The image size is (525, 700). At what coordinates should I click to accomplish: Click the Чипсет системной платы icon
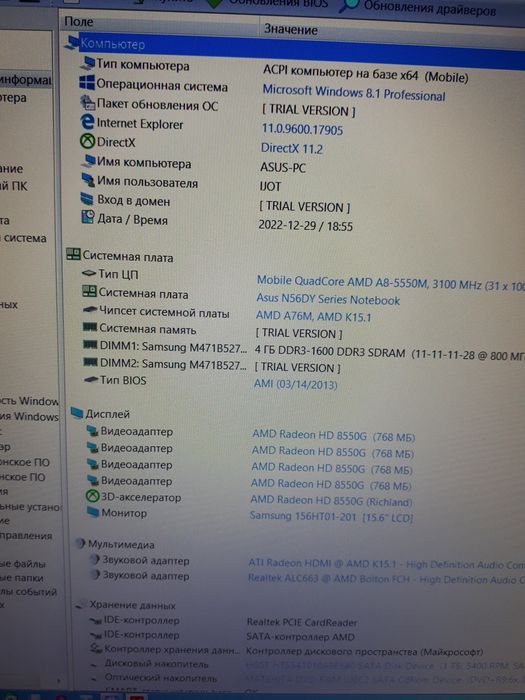(x=90, y=309)
